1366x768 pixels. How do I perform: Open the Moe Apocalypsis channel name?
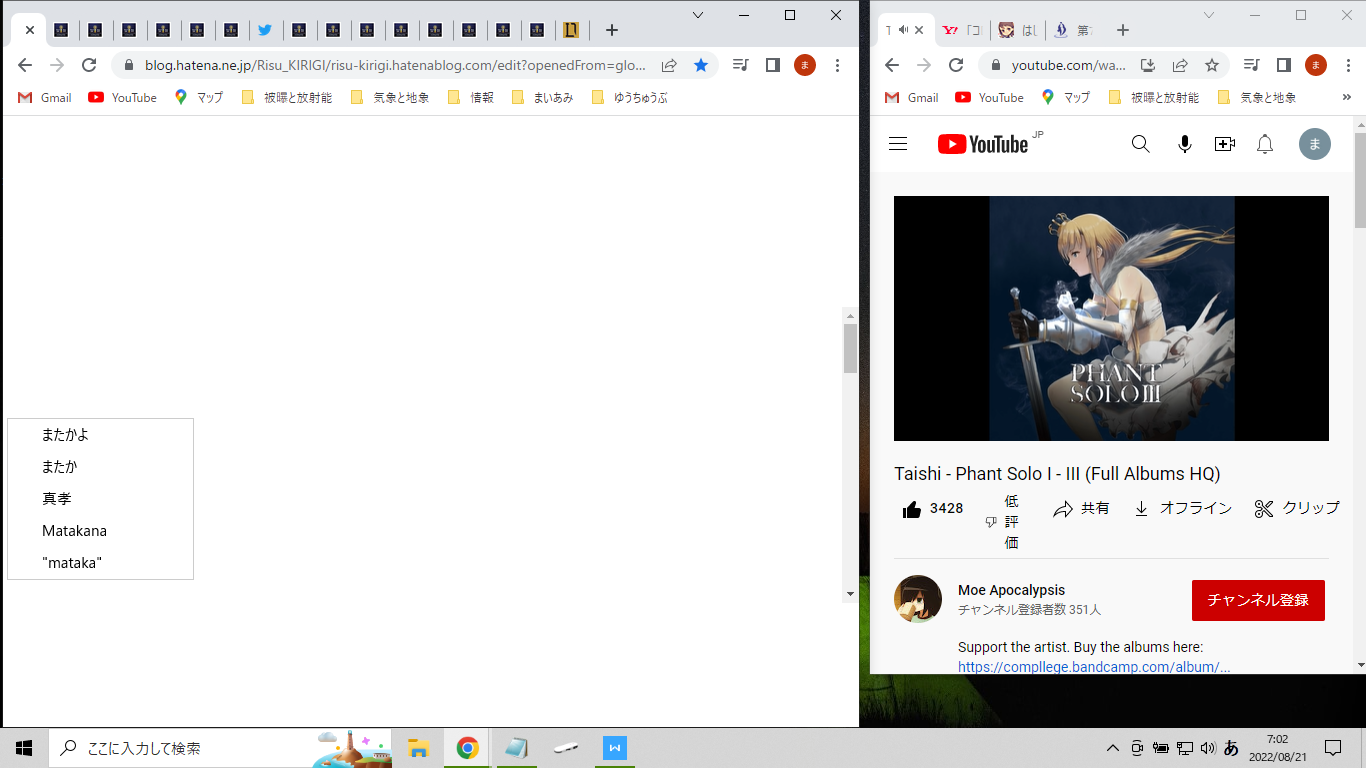[x=1011, y=590]
